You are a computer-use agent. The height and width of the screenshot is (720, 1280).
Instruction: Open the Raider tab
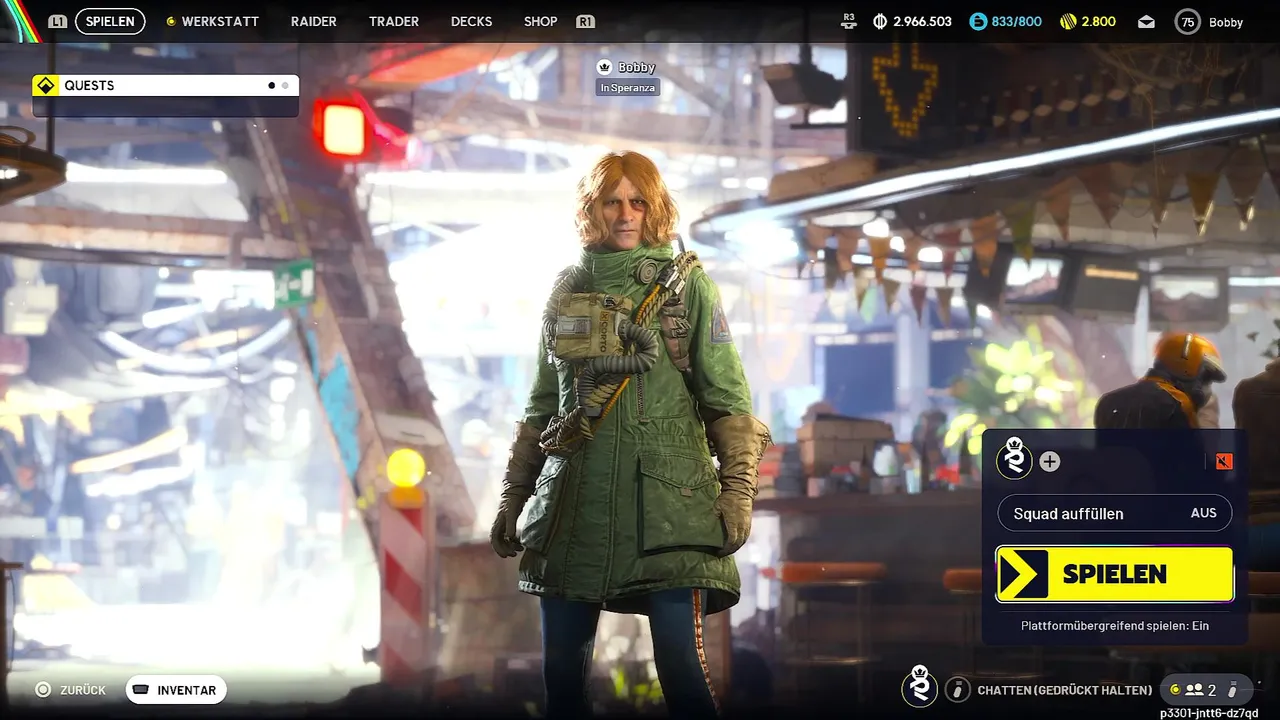[x=314, y=21]
